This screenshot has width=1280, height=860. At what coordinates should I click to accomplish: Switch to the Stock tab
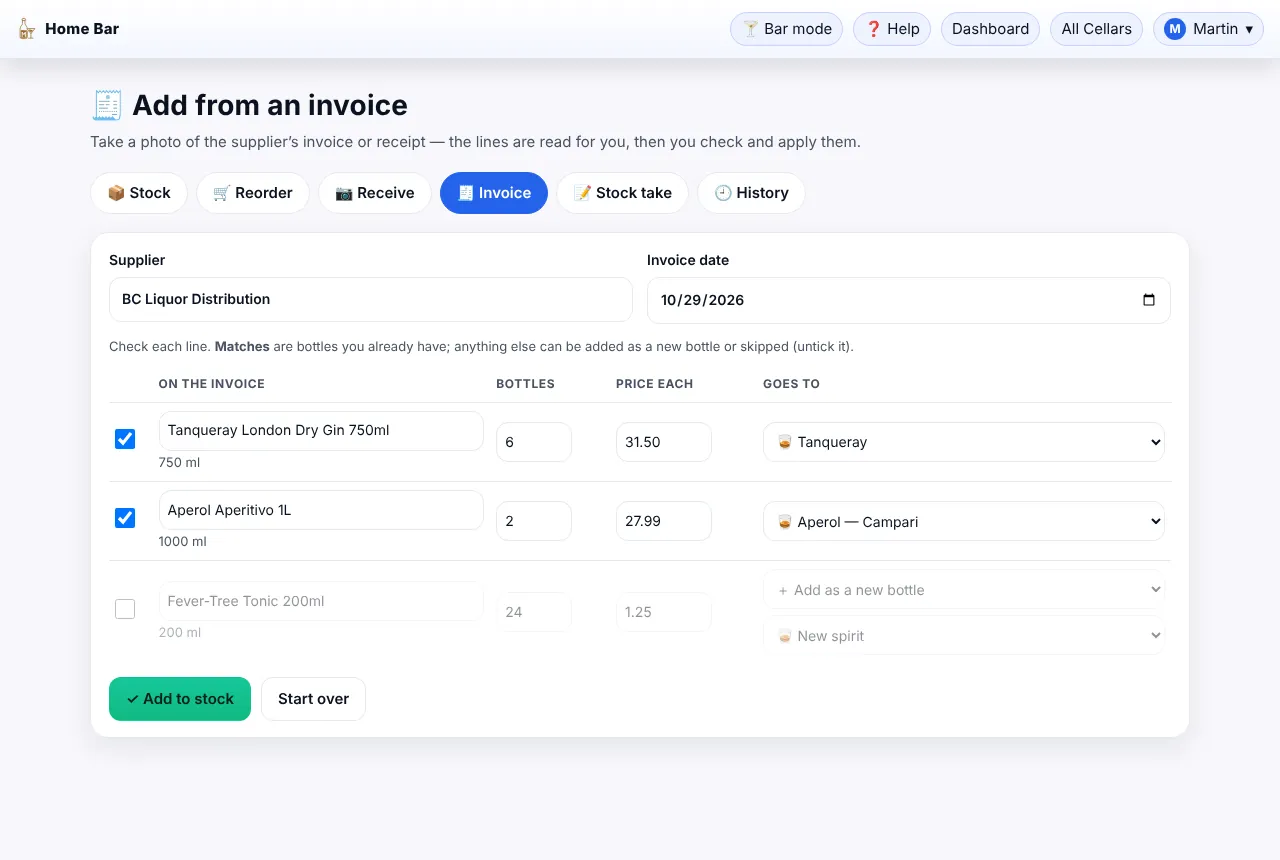coord(139,193)
